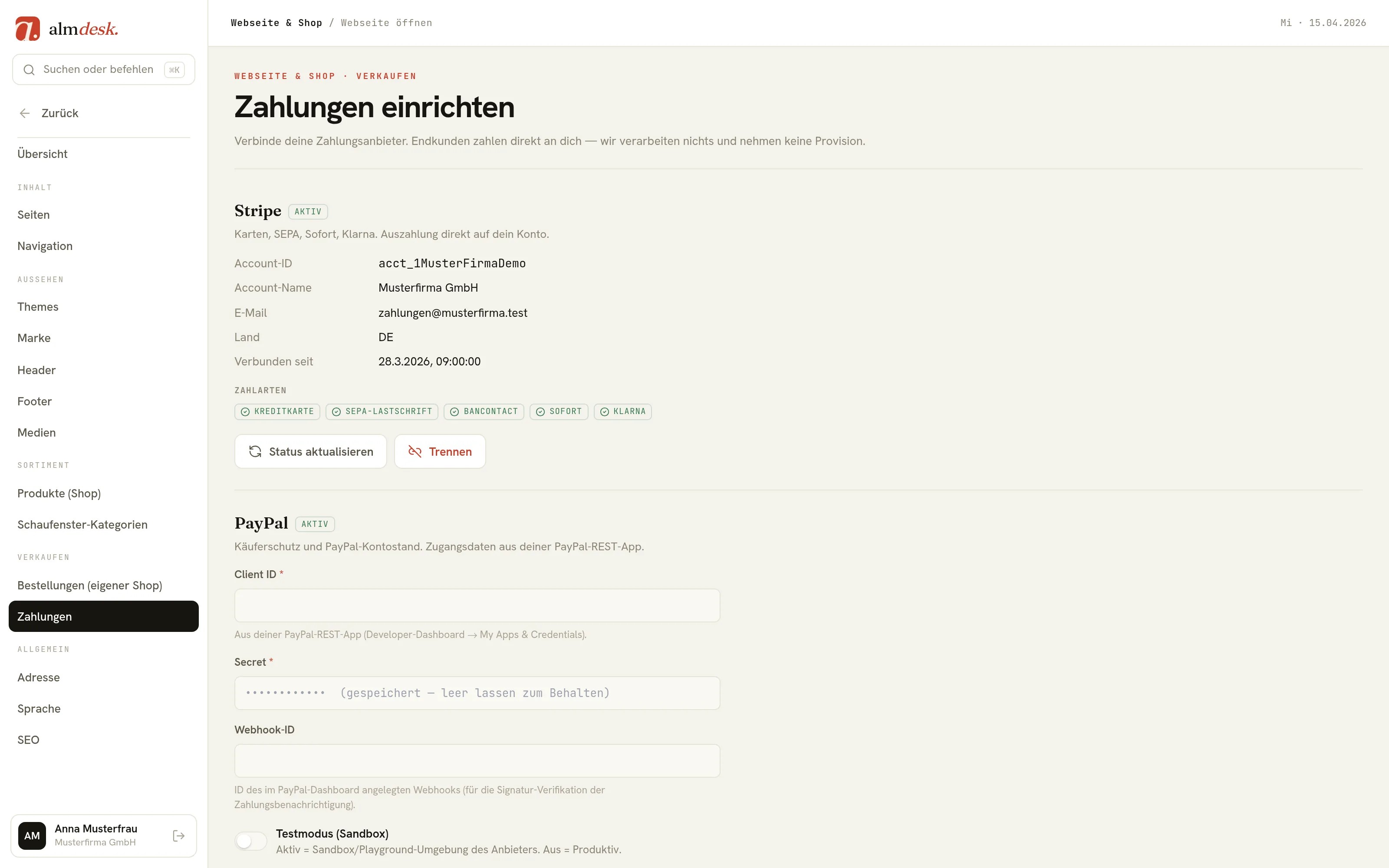Click the AM avatar badge

click(32, 835)
